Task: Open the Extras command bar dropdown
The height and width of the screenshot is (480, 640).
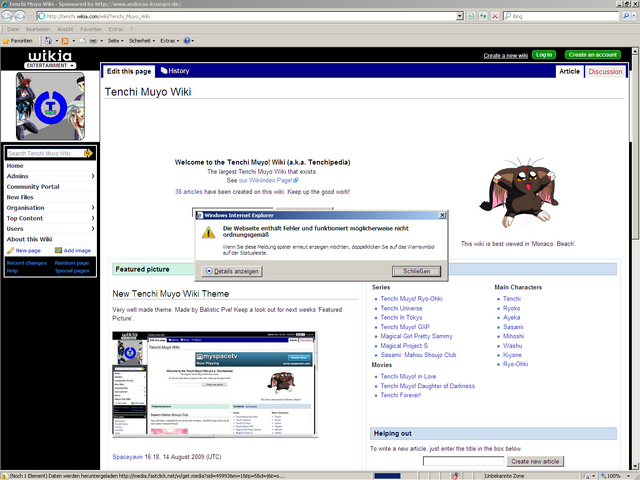Action: tap(170, 41)
